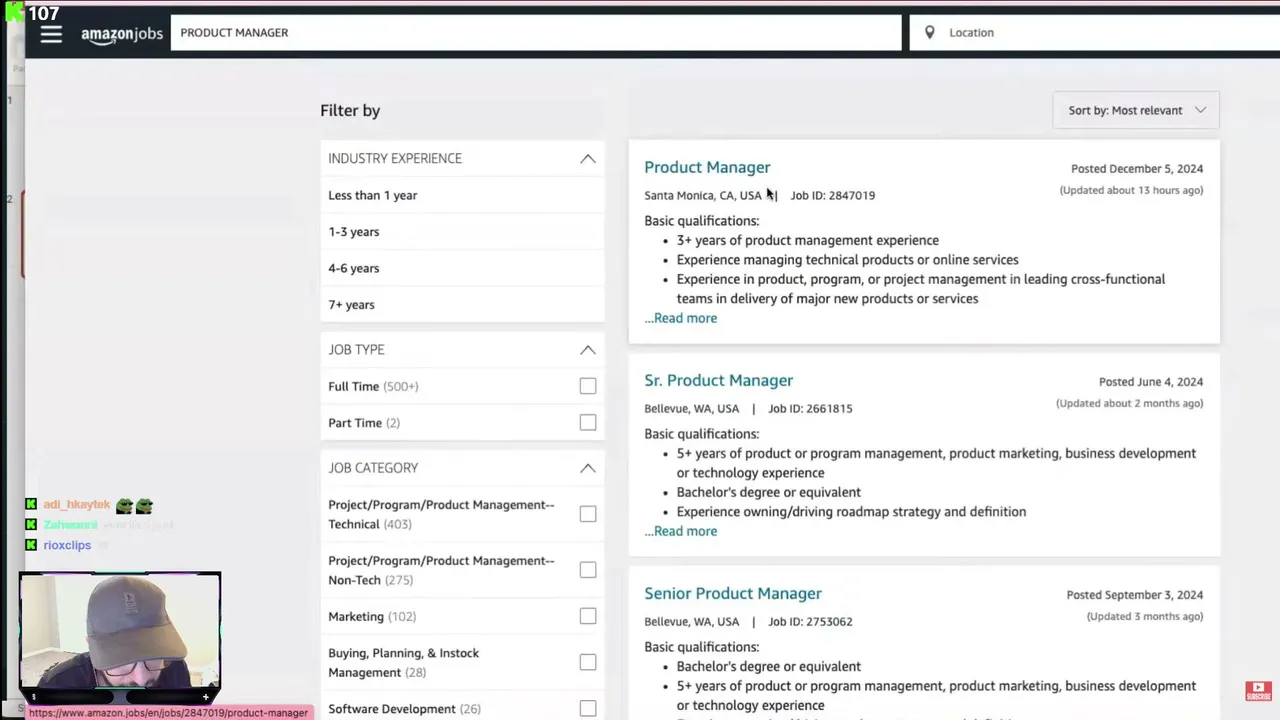Tick the Project/Program/Product Management--Non-Tech checkbox
The height and width of the screenshot is (720, 1280).
click(588, 570)
